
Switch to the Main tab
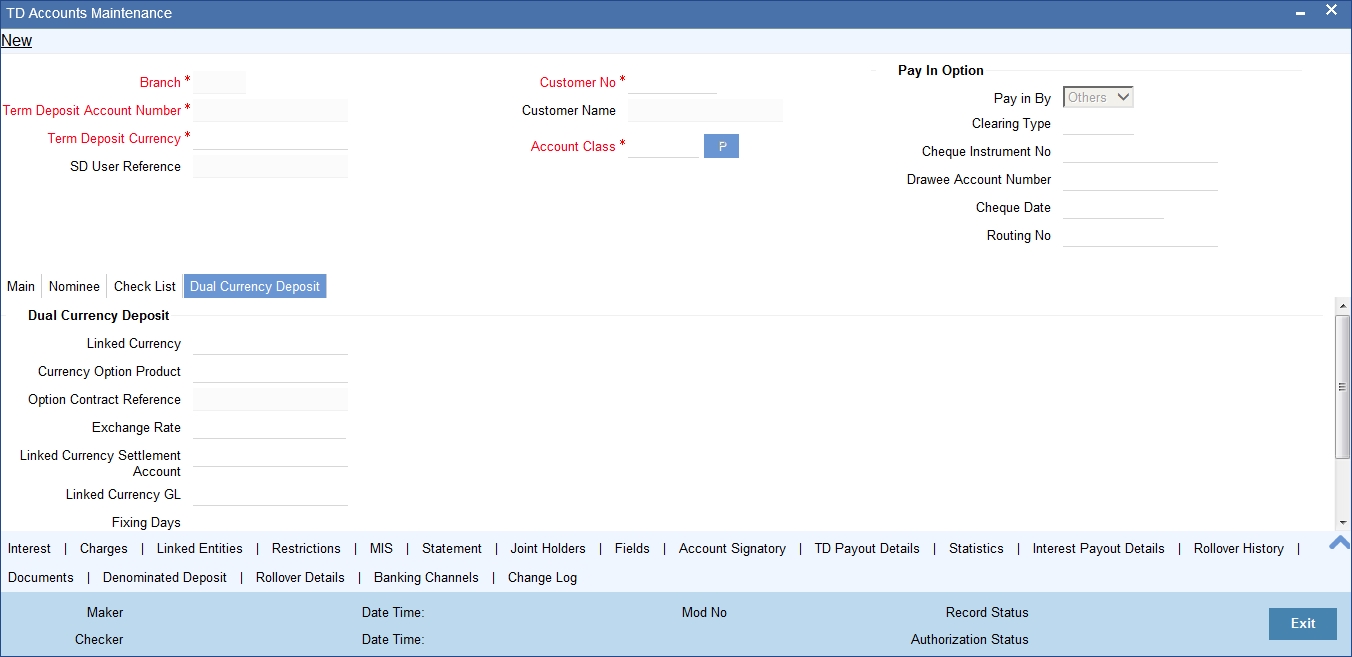(21, 286)
